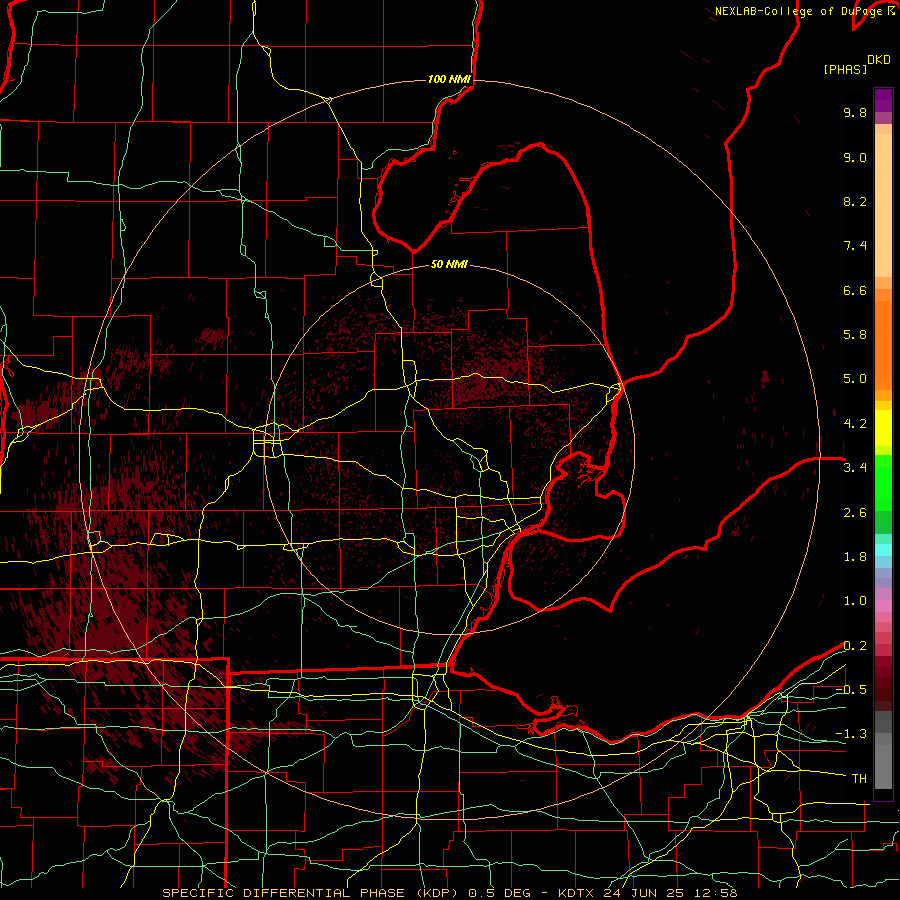This screenshot has width=900, height=900.
Task: Click the 100 NMI range ring label
Action: pyautogui.click(x=449, y=79)
